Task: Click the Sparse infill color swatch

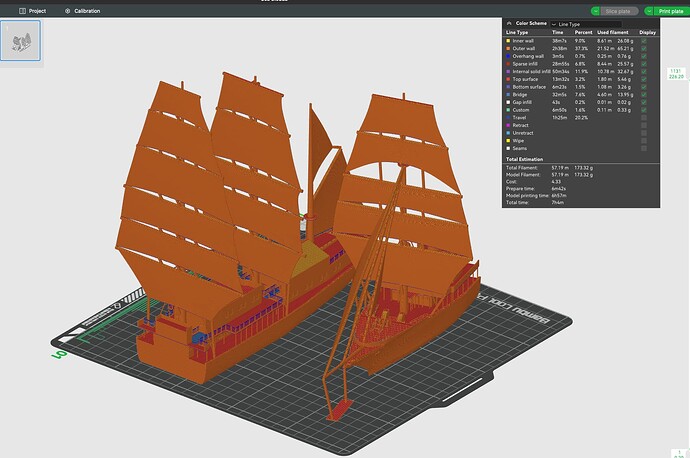Action: [508, 64]
